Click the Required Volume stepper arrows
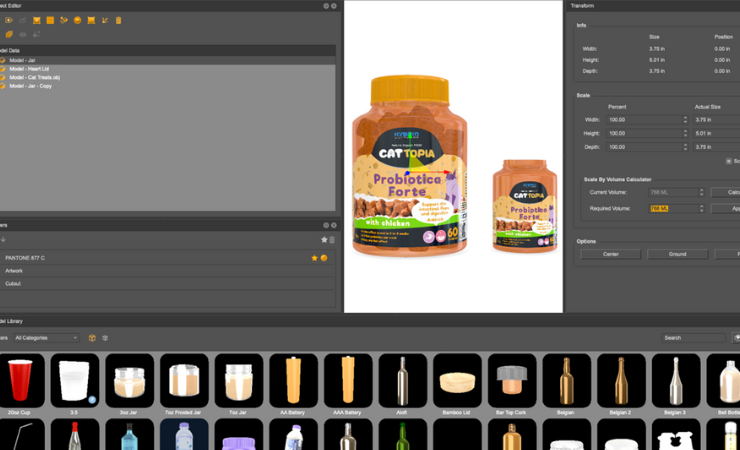The image size is (740, 450). 701,208
